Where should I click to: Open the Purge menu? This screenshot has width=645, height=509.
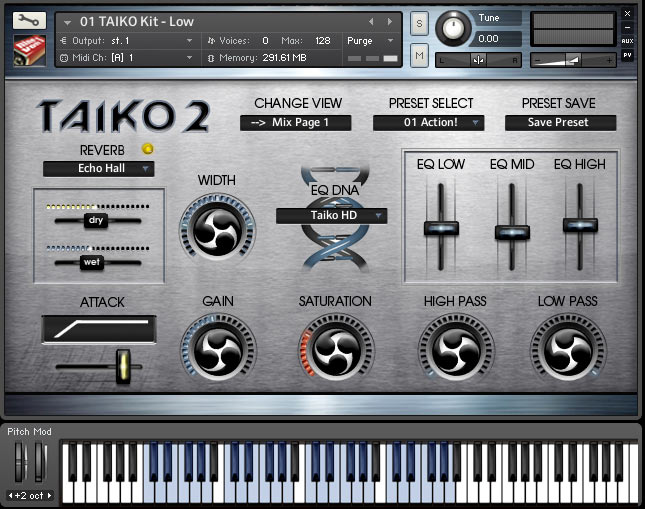click(x=371, y=41)
